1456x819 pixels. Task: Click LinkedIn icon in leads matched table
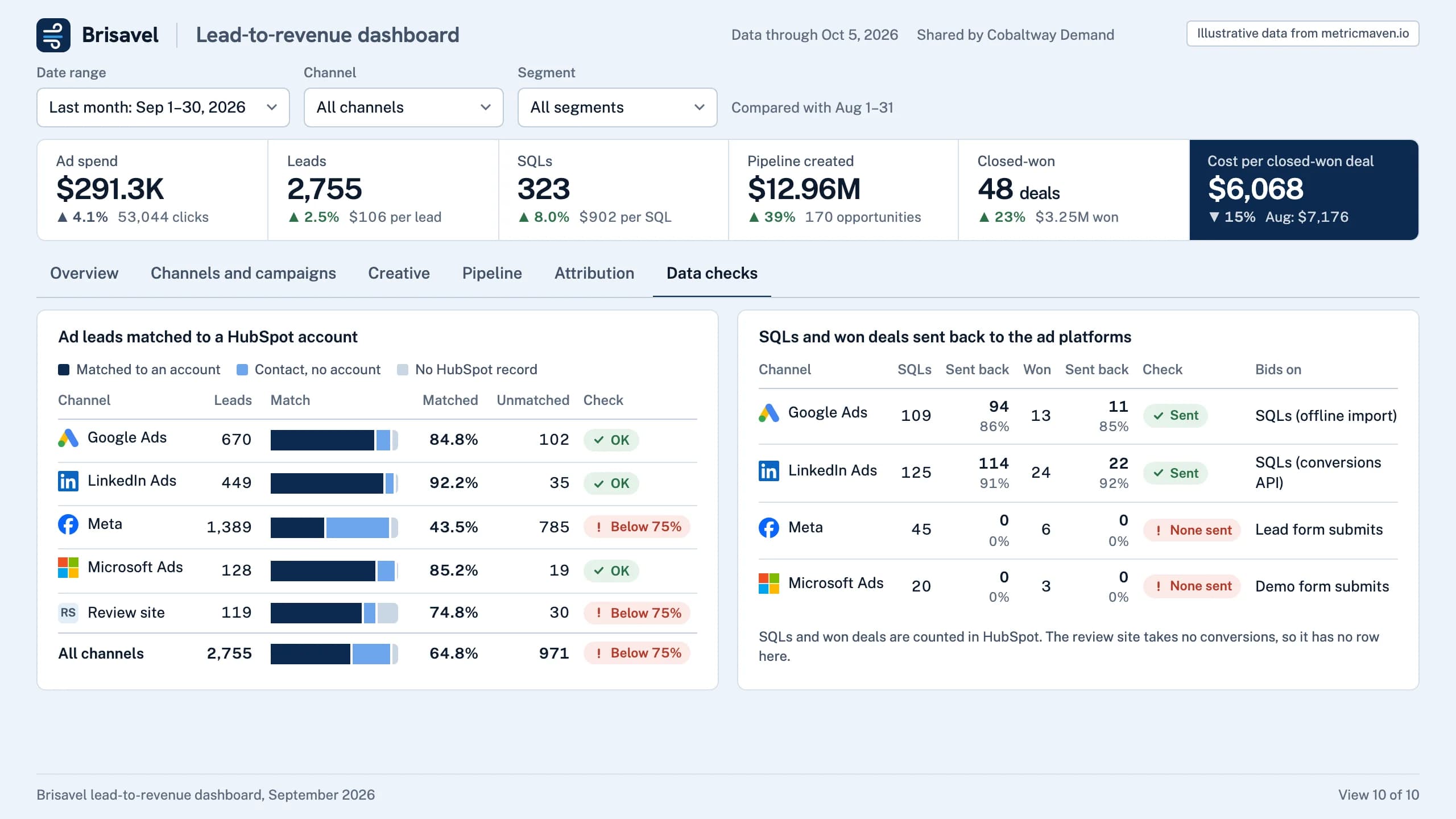click(68, 481)
